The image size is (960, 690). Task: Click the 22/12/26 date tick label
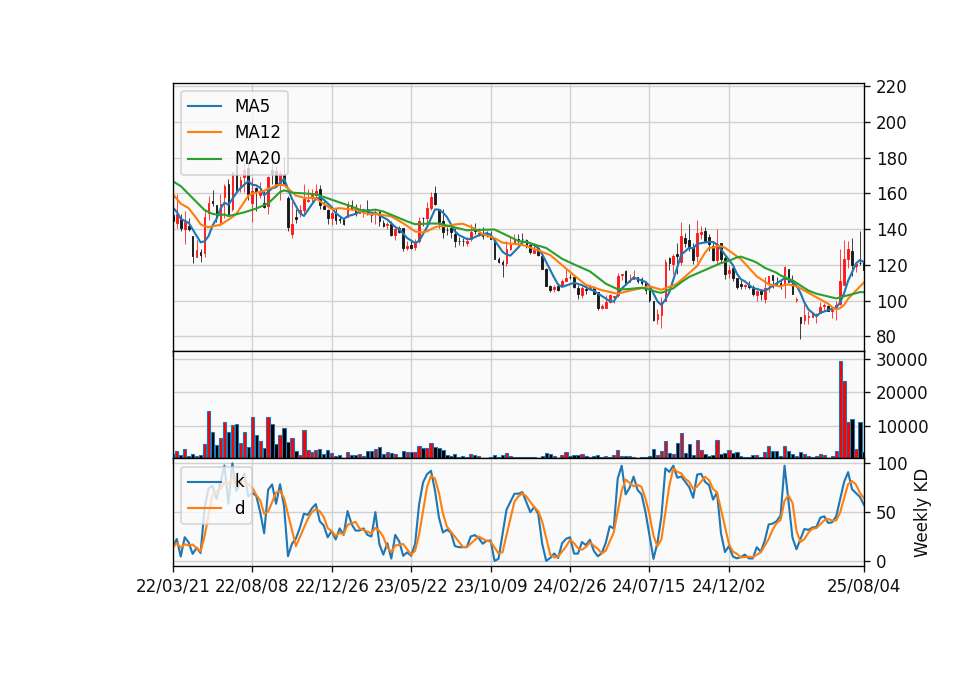pos(332,586)
